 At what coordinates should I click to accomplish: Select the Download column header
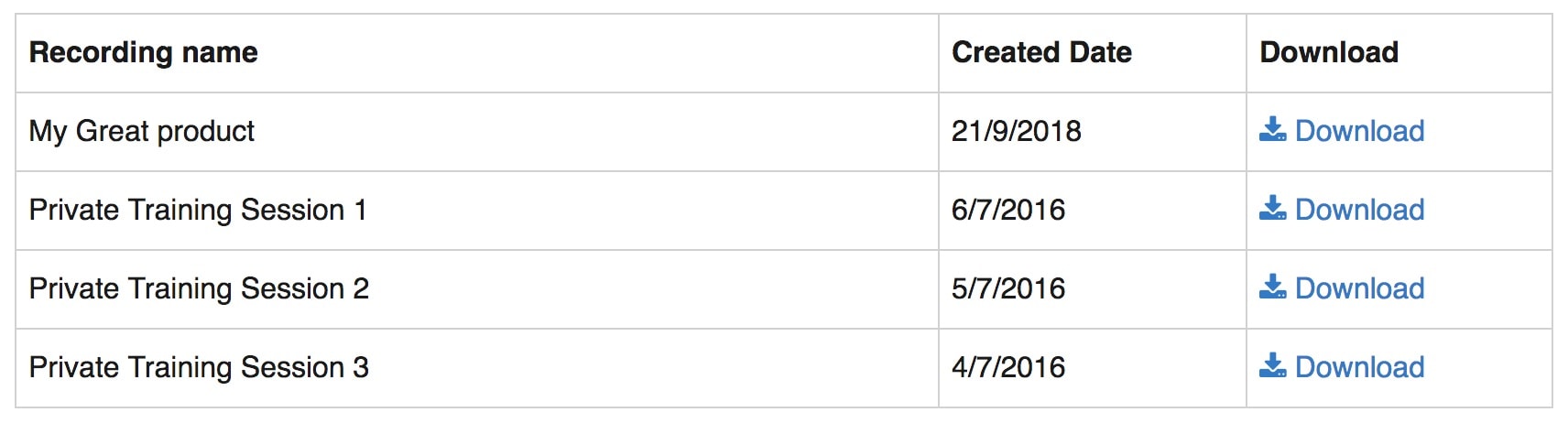click(x=1329, y=52)
